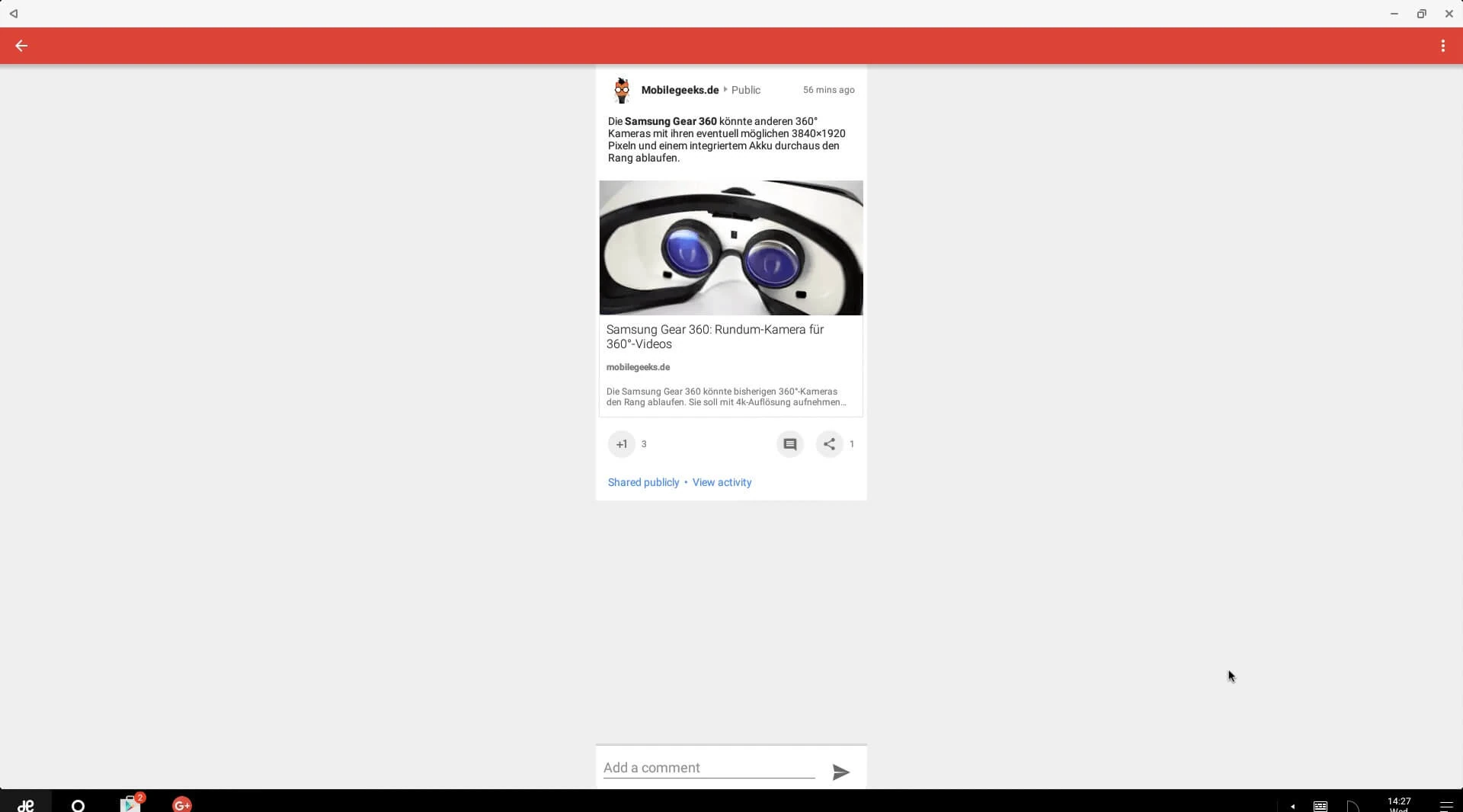
Task: Click the post body text about Samsung Gear 360
Action: pos(726,139)
